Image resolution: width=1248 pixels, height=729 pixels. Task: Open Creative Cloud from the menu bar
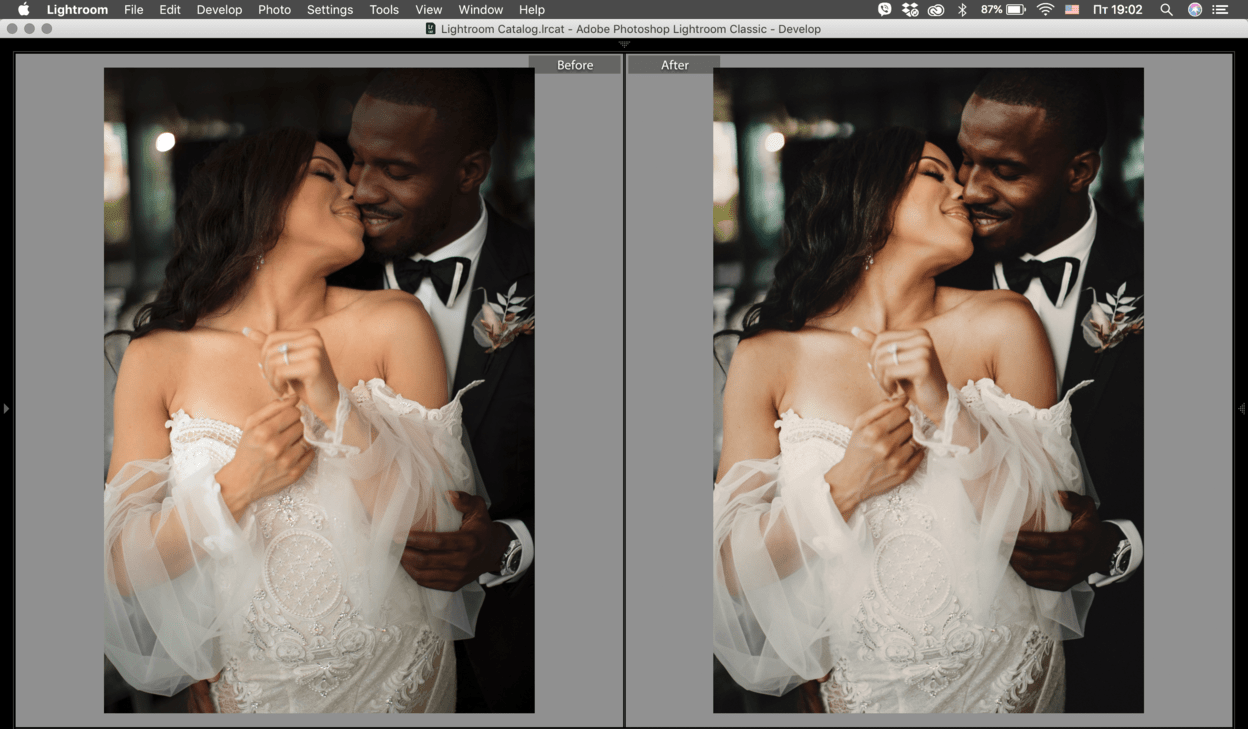(936, 9)
